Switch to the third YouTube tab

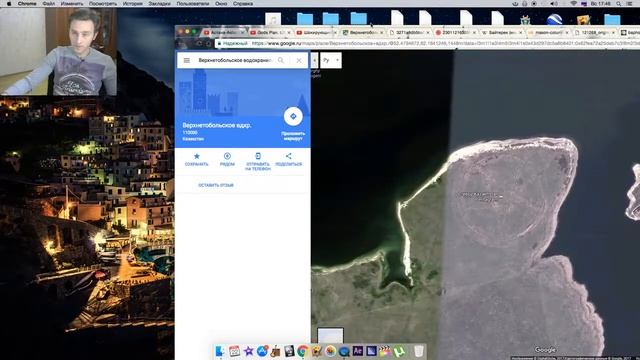coord(316,32)
